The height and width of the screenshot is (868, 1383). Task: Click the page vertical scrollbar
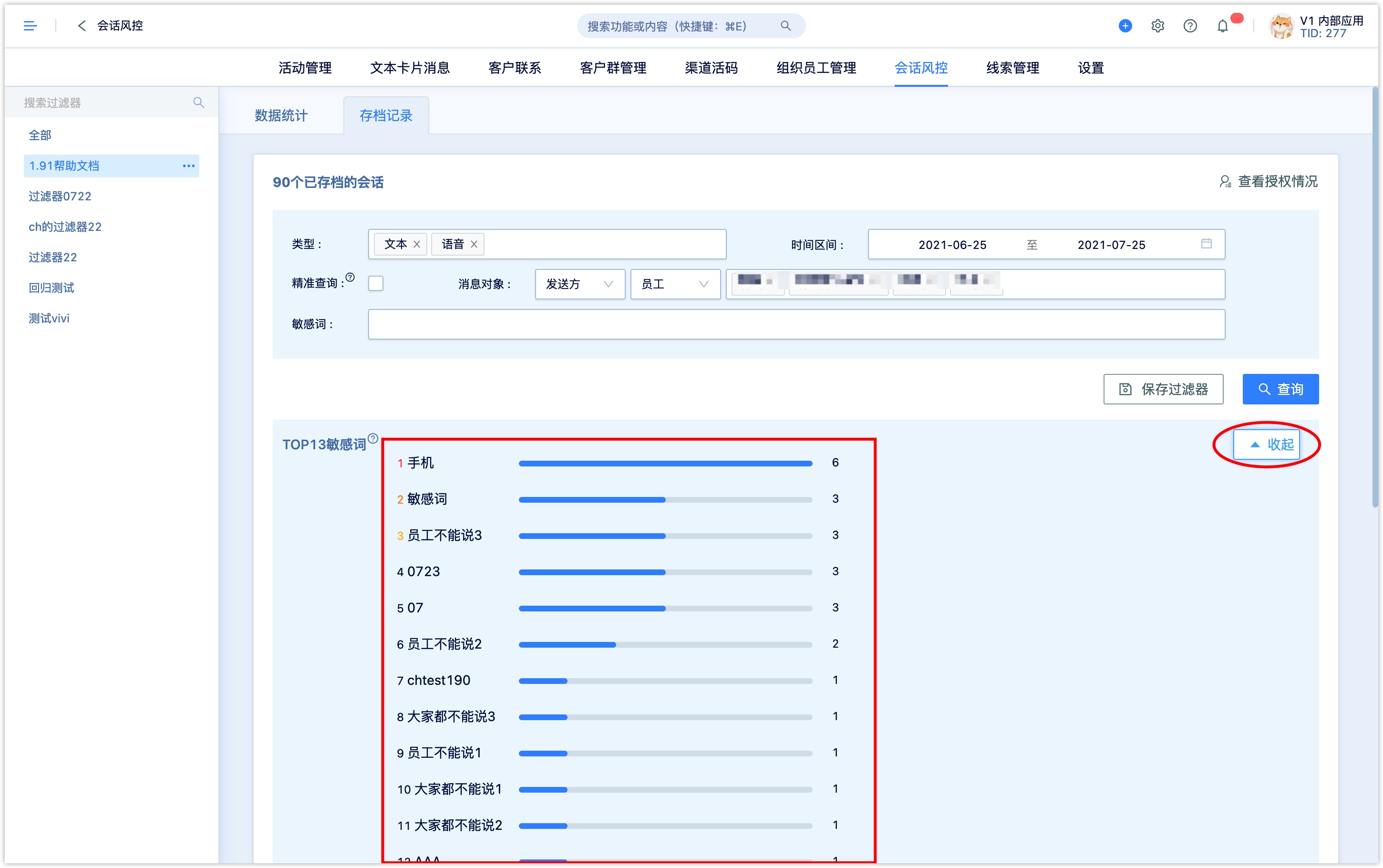[1375, 298]
